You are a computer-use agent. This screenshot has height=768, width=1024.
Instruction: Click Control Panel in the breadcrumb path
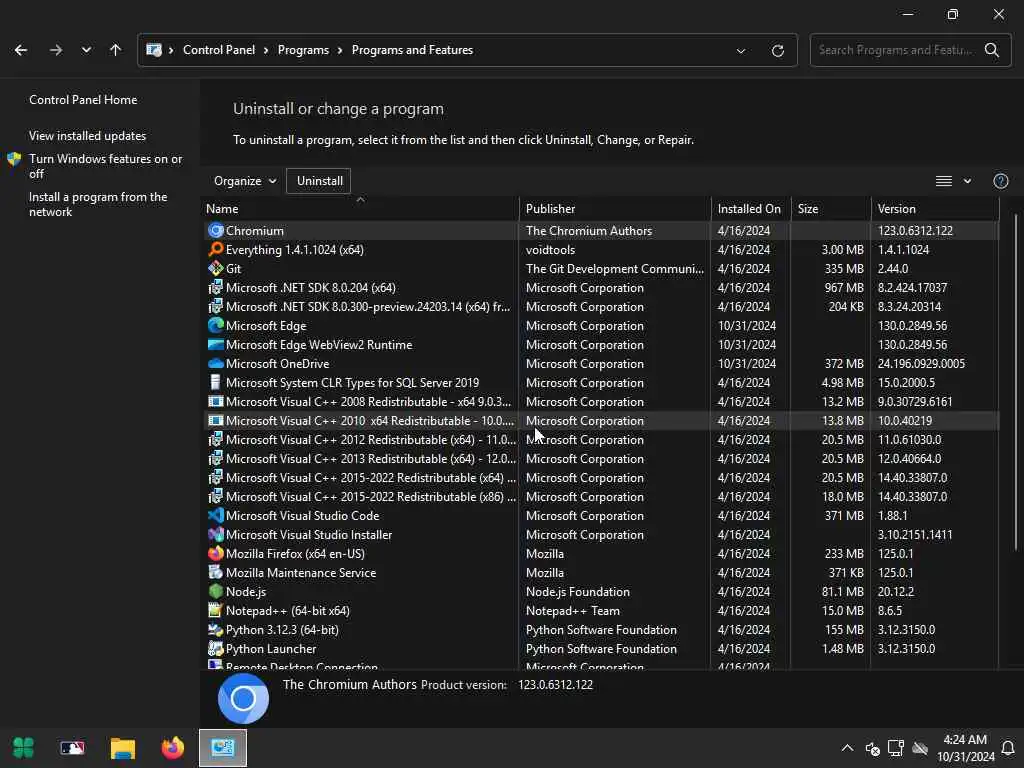[219, 50]
